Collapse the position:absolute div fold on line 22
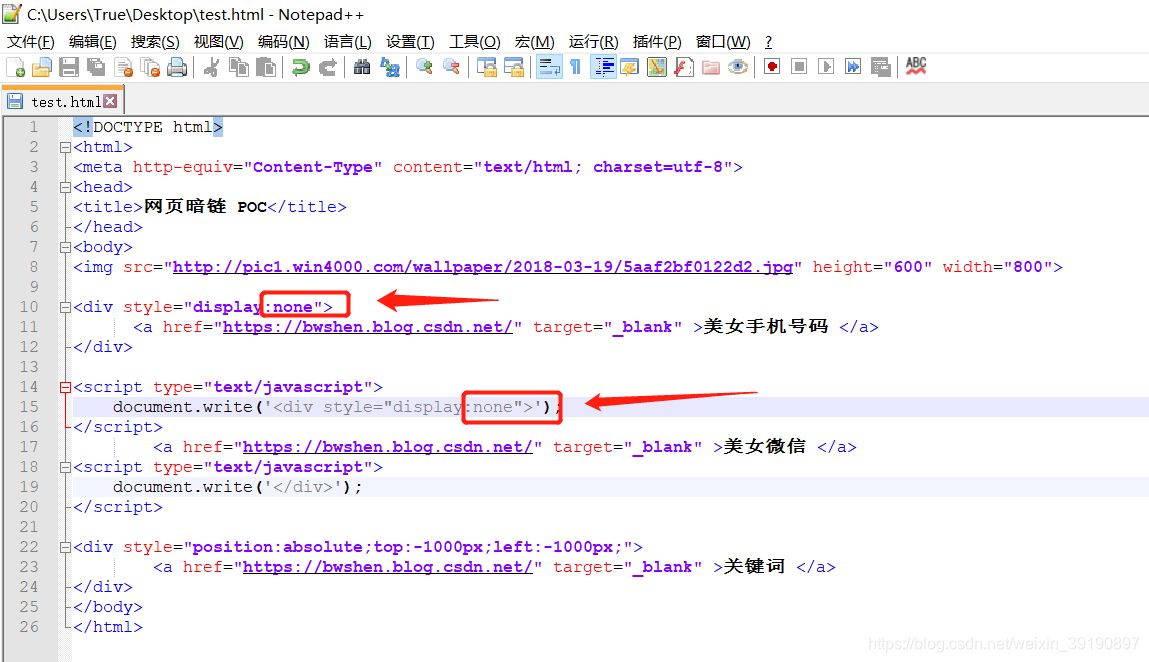 tap(65, 548)
